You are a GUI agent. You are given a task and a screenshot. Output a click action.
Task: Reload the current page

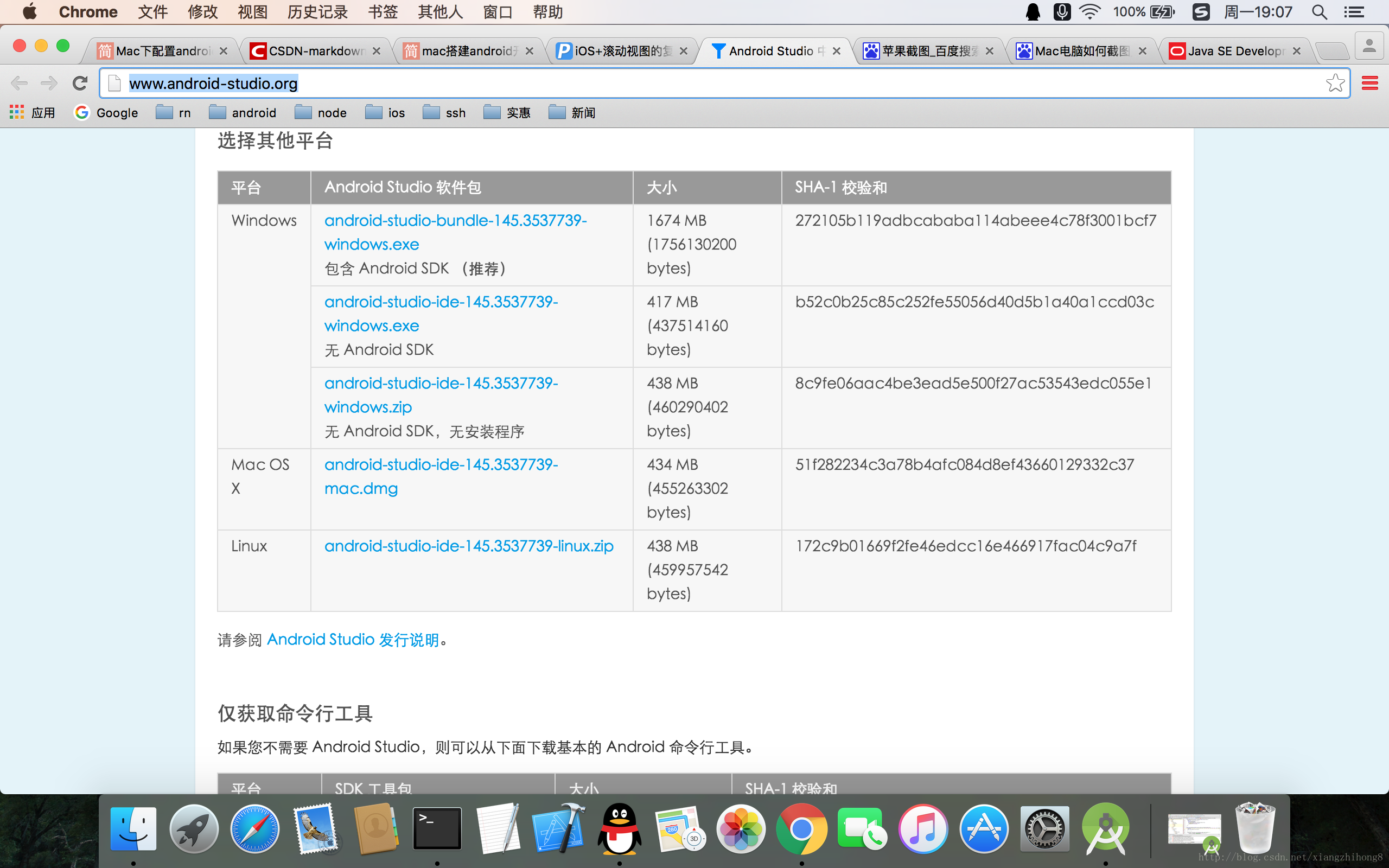[x=80, y=83]
